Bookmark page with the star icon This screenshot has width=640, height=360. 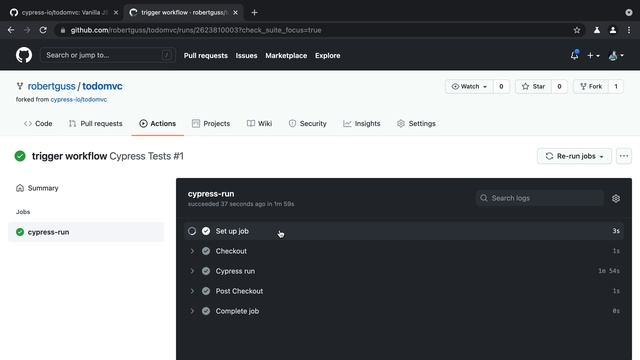pyautogui.click(x=577, y=30)
